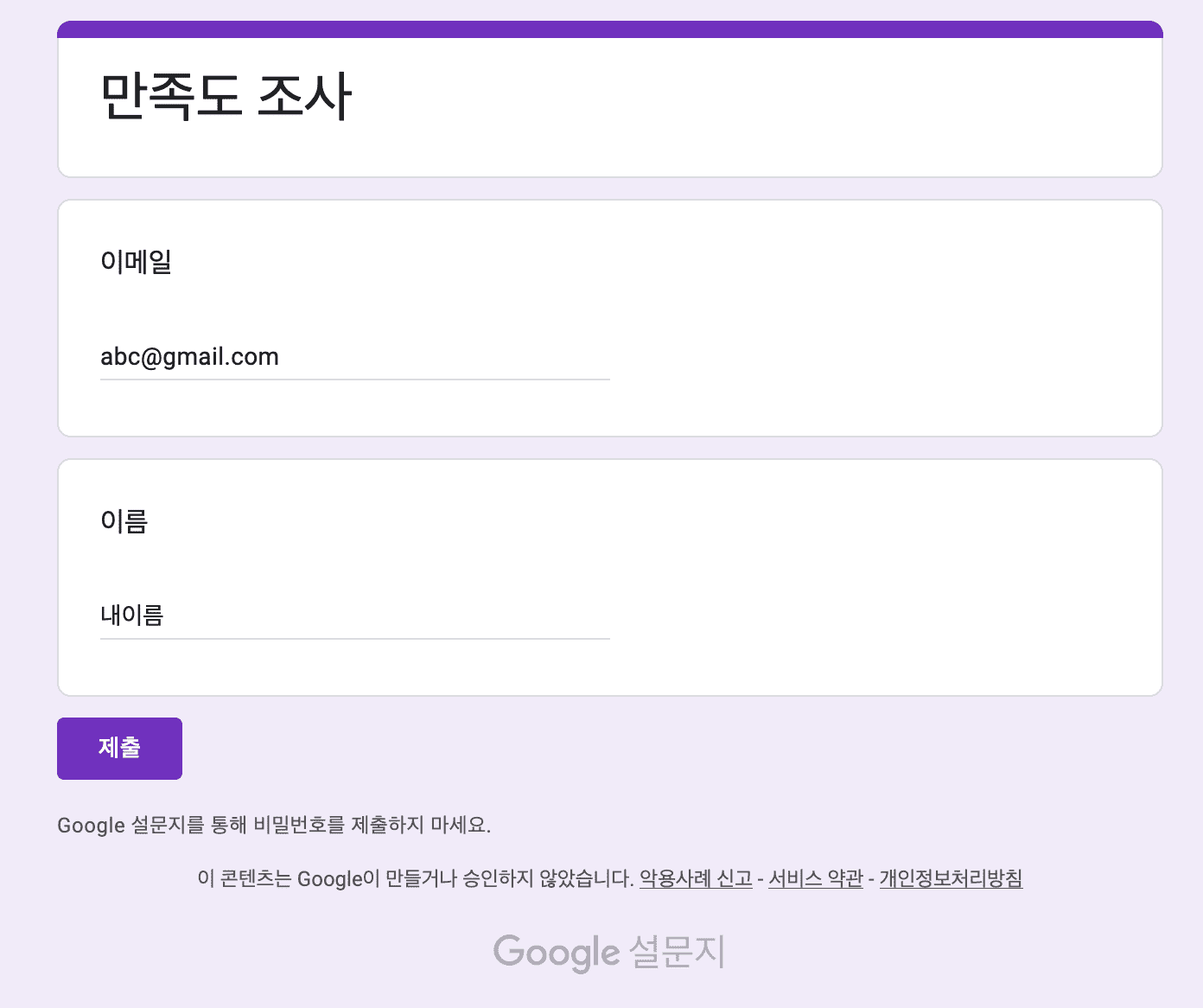Click the Google 설문지 logo in footer
The width and height of the screenshot is (1203, 1008).
click(x=609, y=952)
